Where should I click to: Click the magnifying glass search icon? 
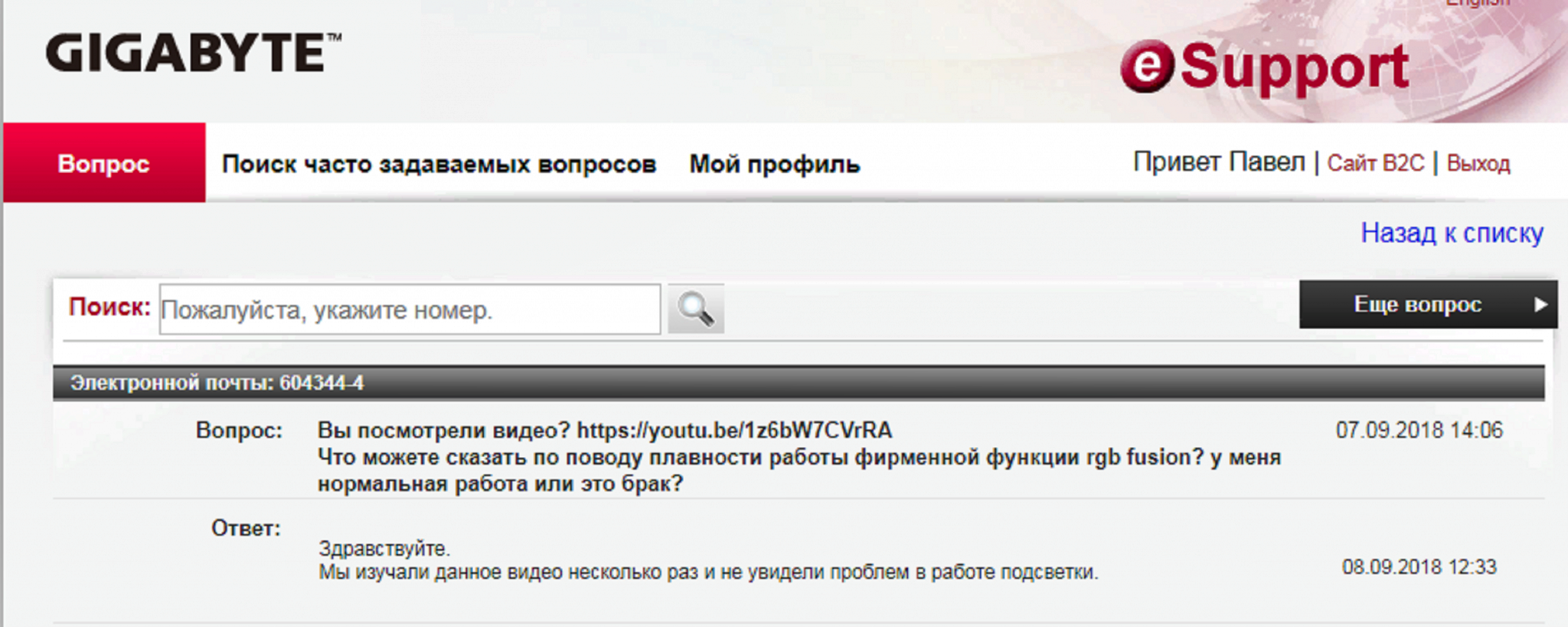click(x=695, y=309)
